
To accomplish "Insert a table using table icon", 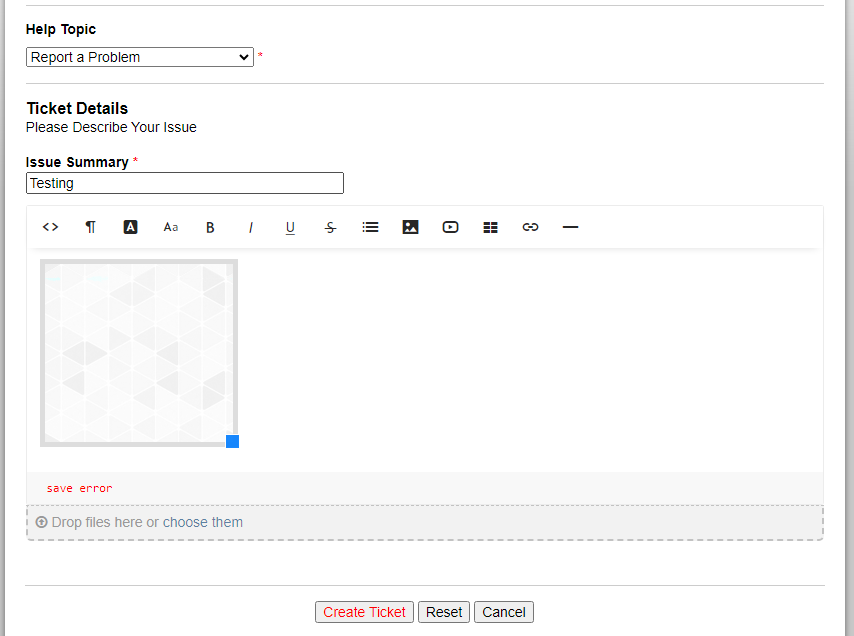I will 490,227.
